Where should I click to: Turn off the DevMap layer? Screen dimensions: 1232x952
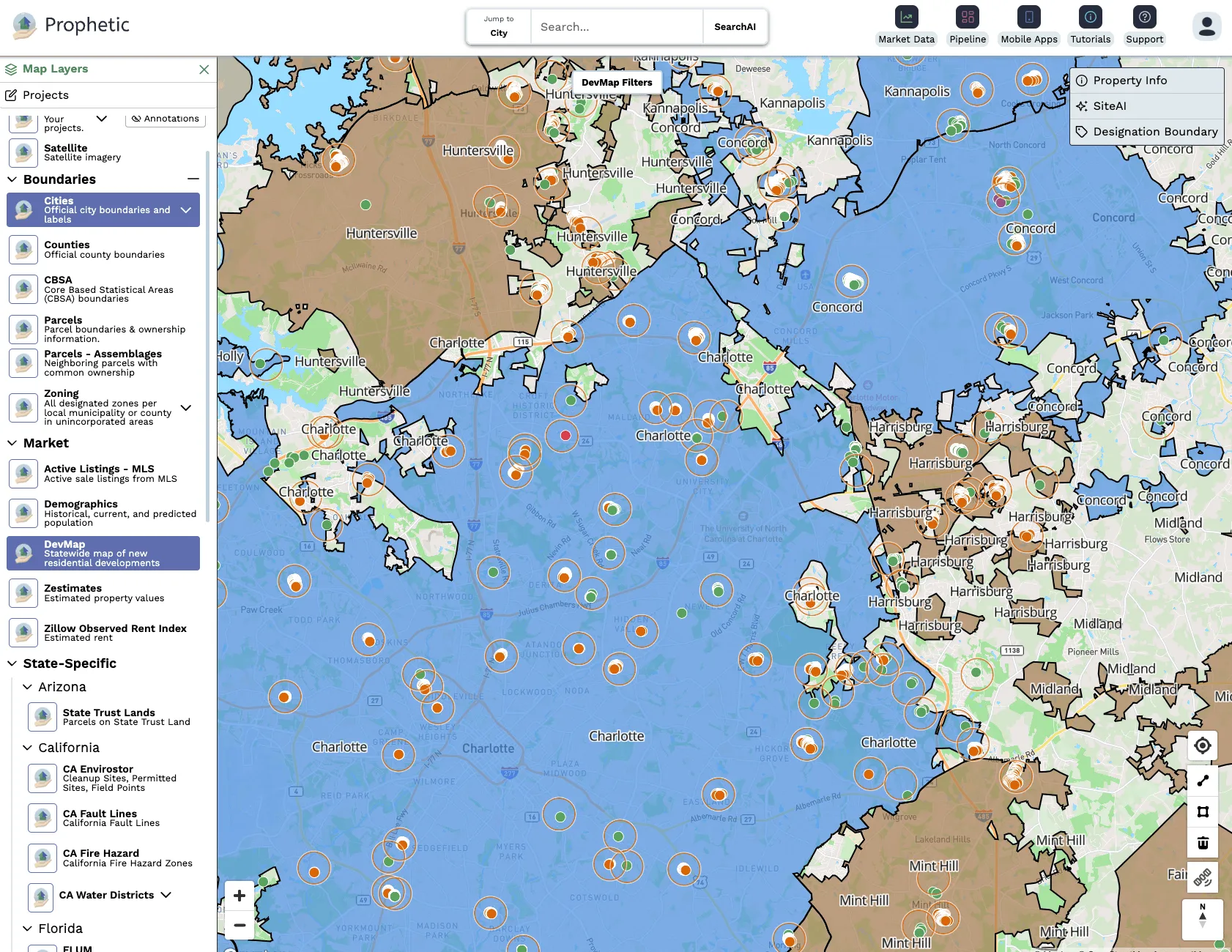pos(103,554)
